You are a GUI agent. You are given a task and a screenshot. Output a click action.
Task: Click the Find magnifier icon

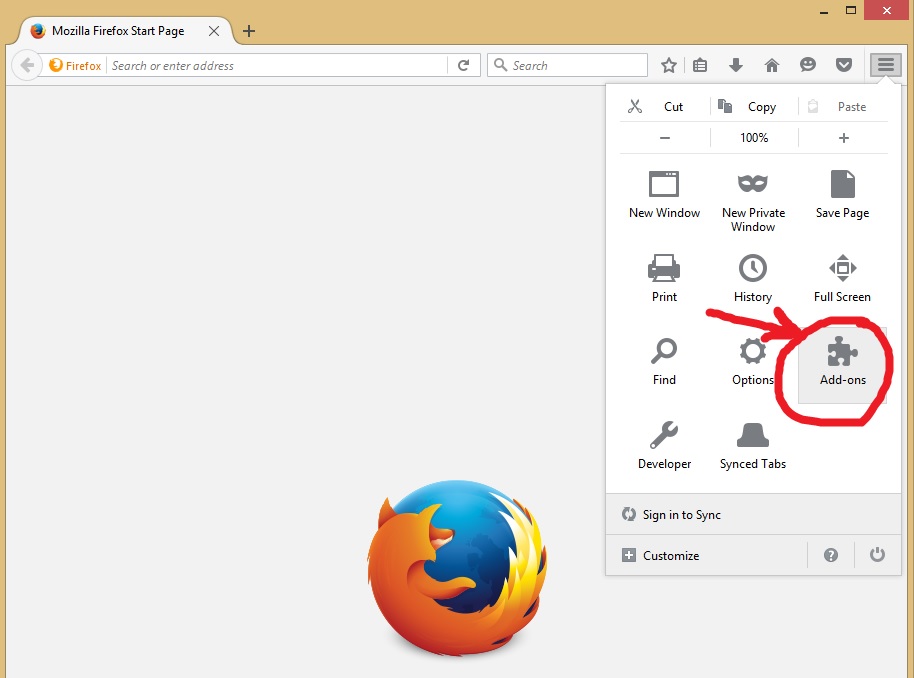(664, 352)
